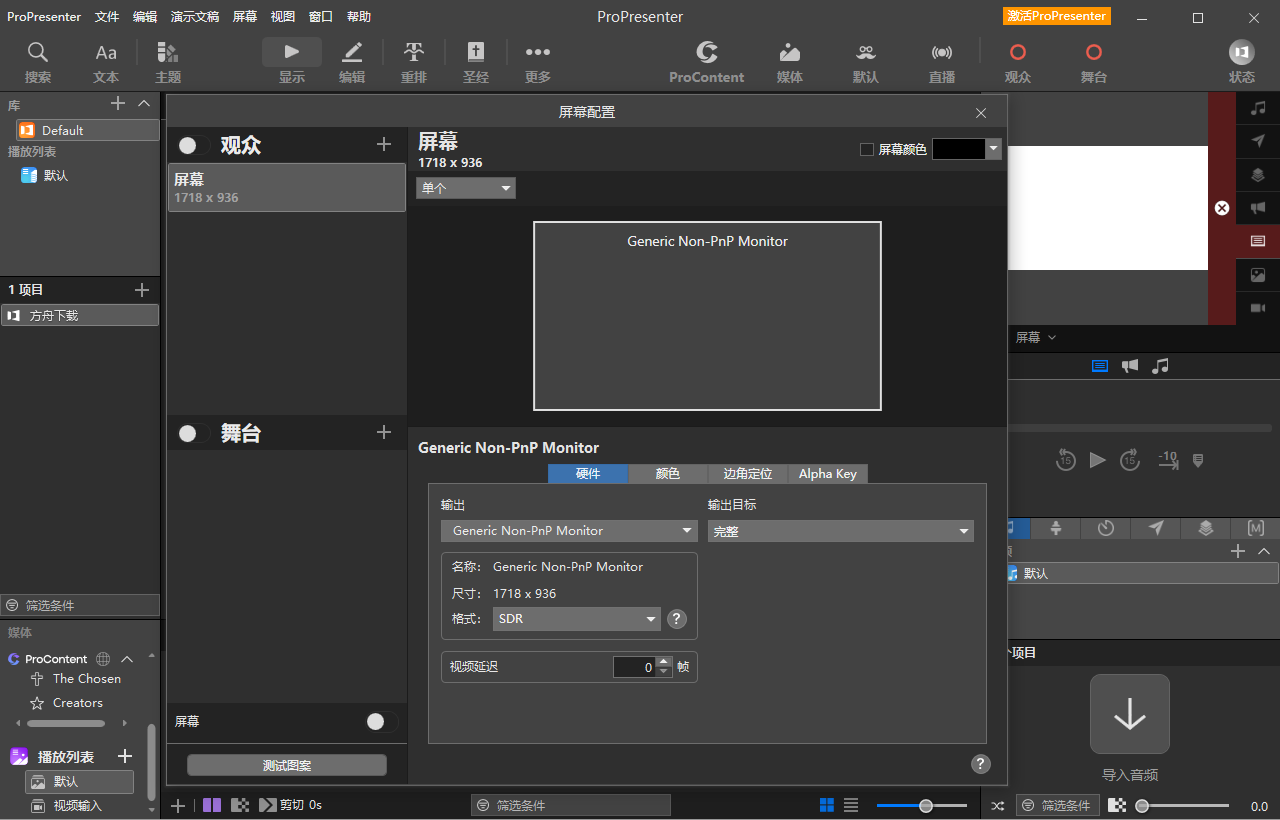Open the Theme (主题) toolbar tool
The image size is (1280, 820).
point(168,62)
